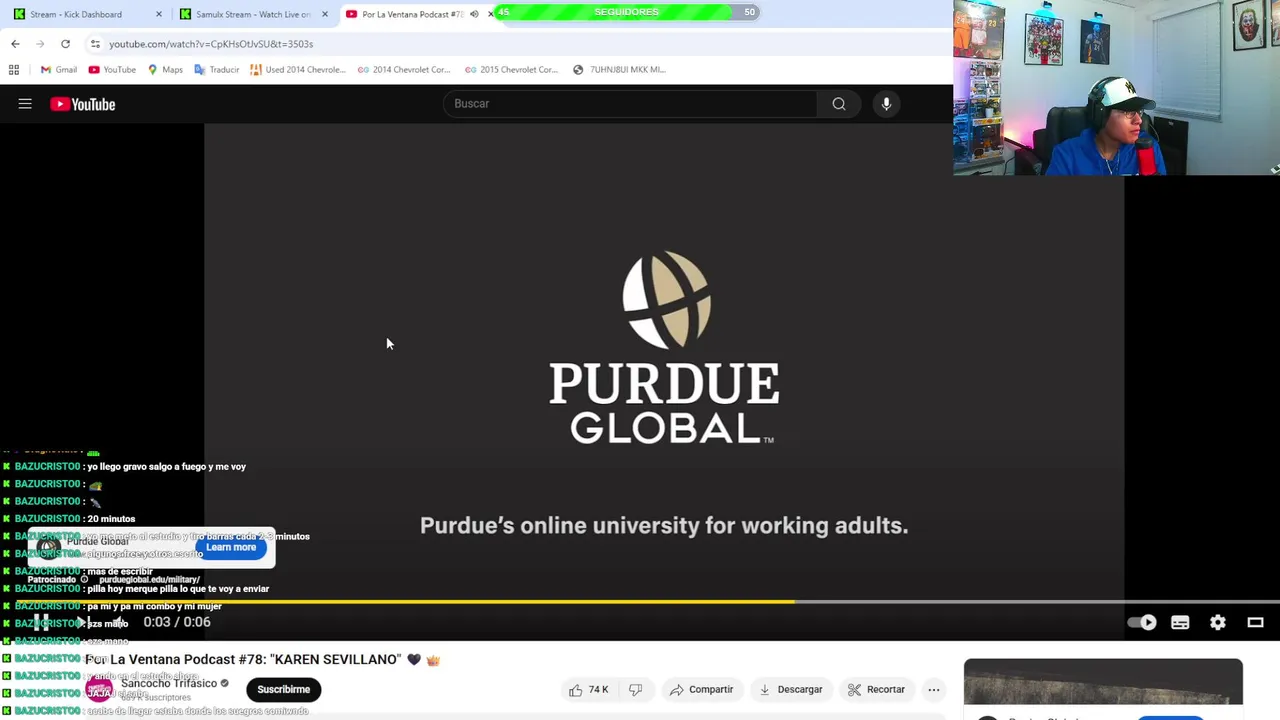Start voice search with the microphone icon

tap(886, 104)
